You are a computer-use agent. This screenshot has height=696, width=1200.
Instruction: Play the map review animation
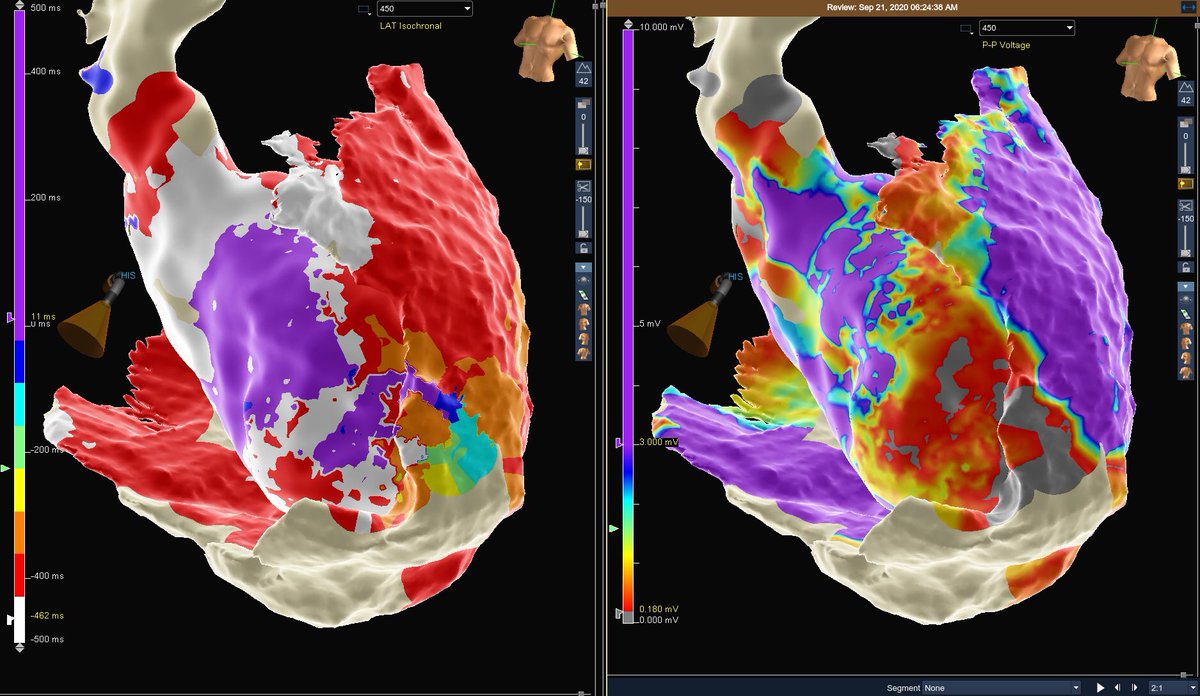tap(1100, 688)
